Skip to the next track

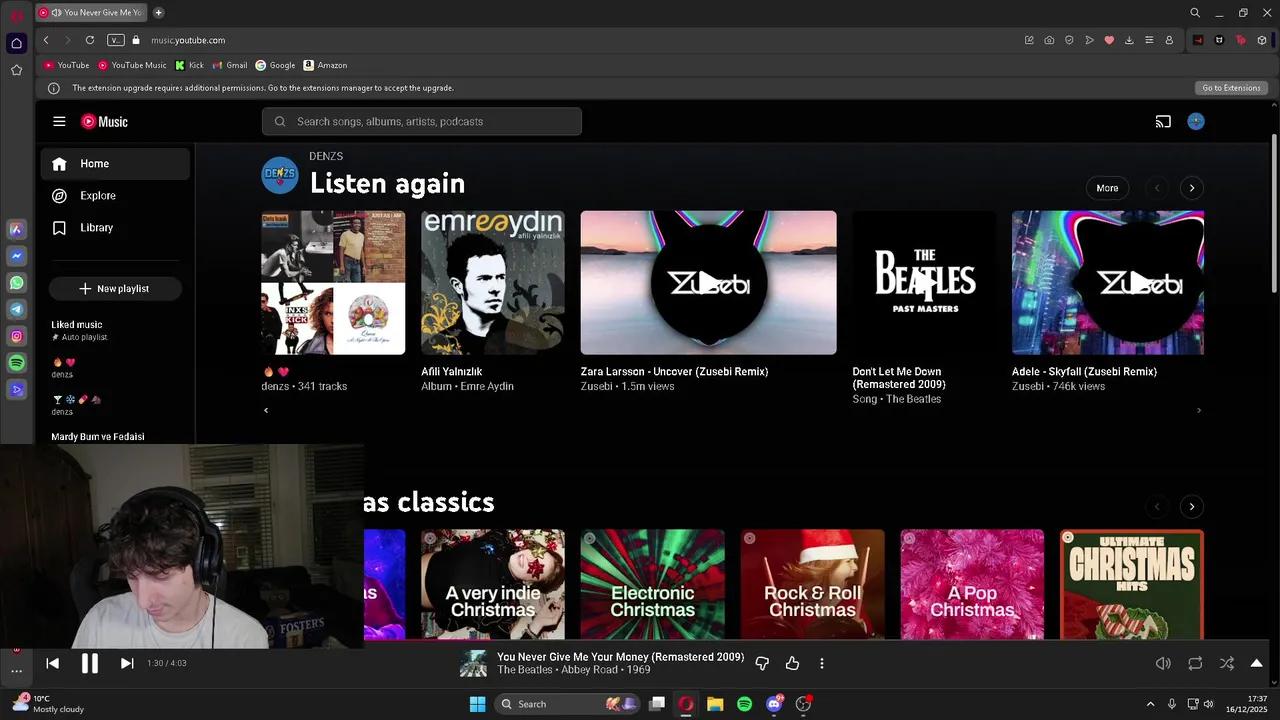[x=127, y=663]
